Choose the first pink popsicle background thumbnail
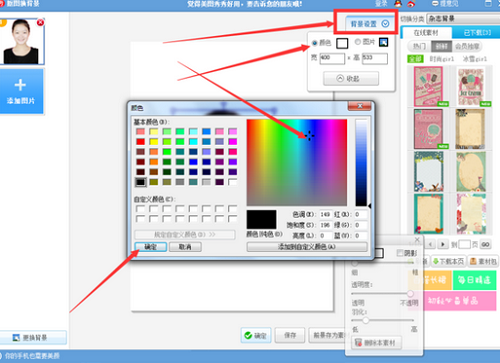The height and width of the screenshot is (363, 500). [x=429, y=86]
